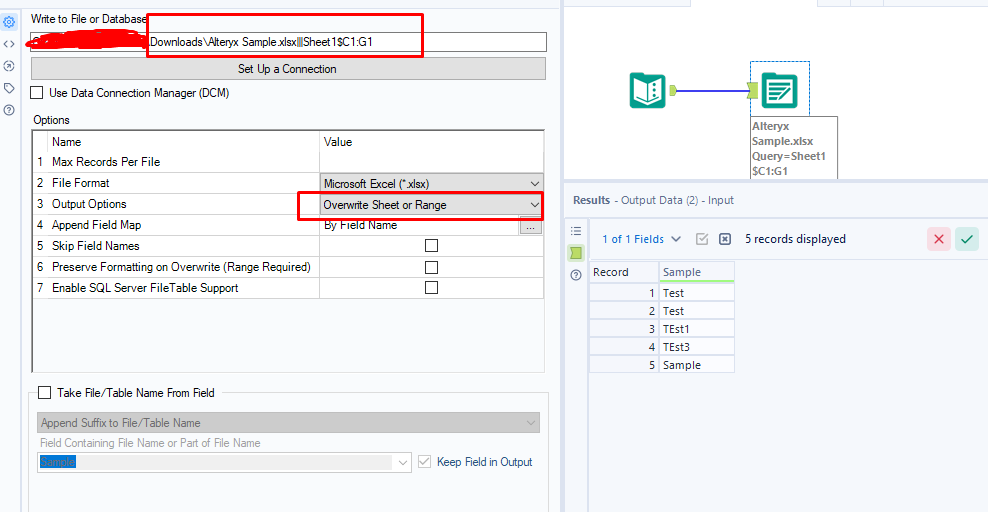Viewport: 988px width, 512px height.
Task: Show the Results messages list icon
Action: pyautogui.click(x=576, y=231)
